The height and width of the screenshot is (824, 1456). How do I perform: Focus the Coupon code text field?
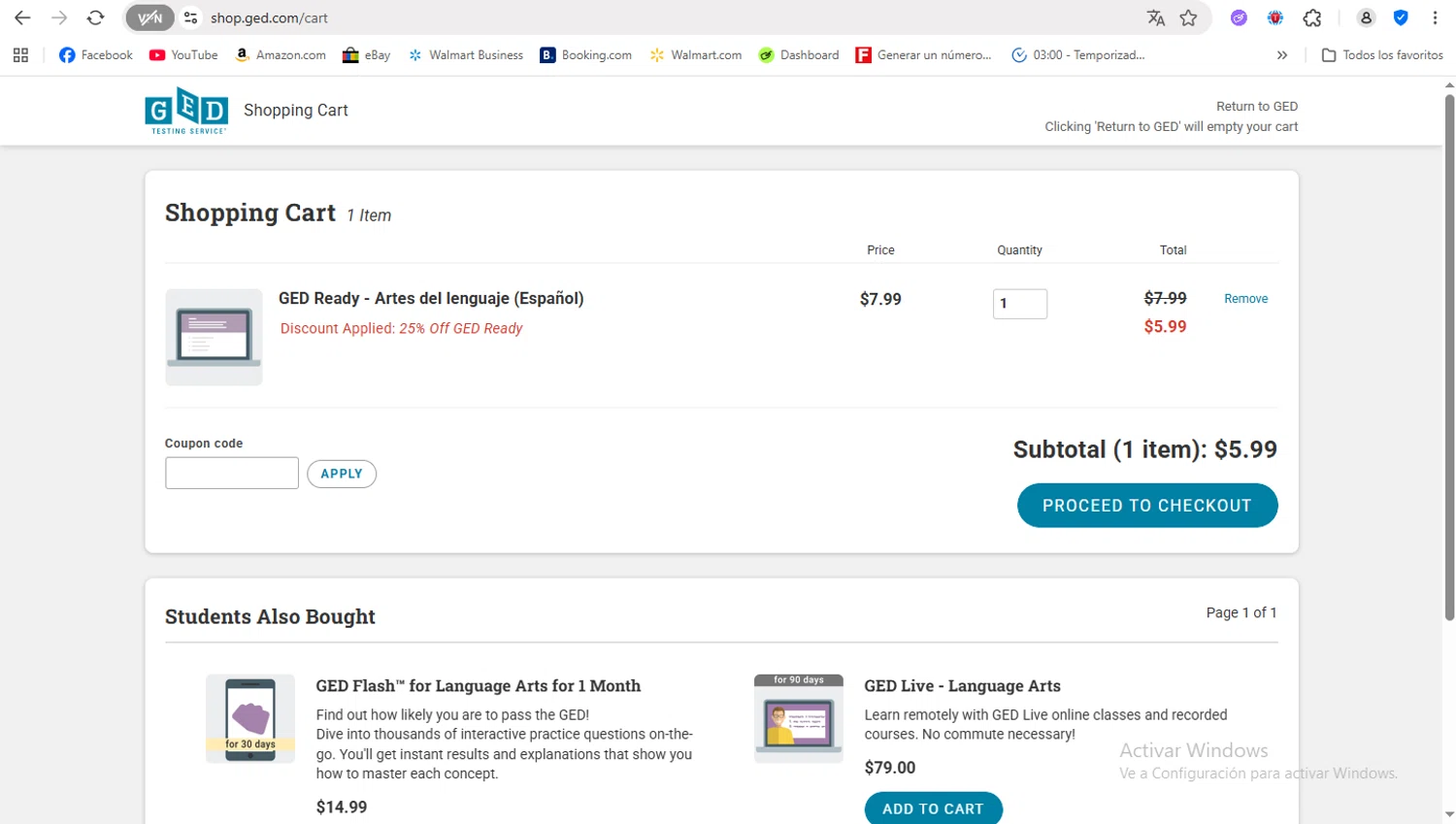tap(232, 474)
